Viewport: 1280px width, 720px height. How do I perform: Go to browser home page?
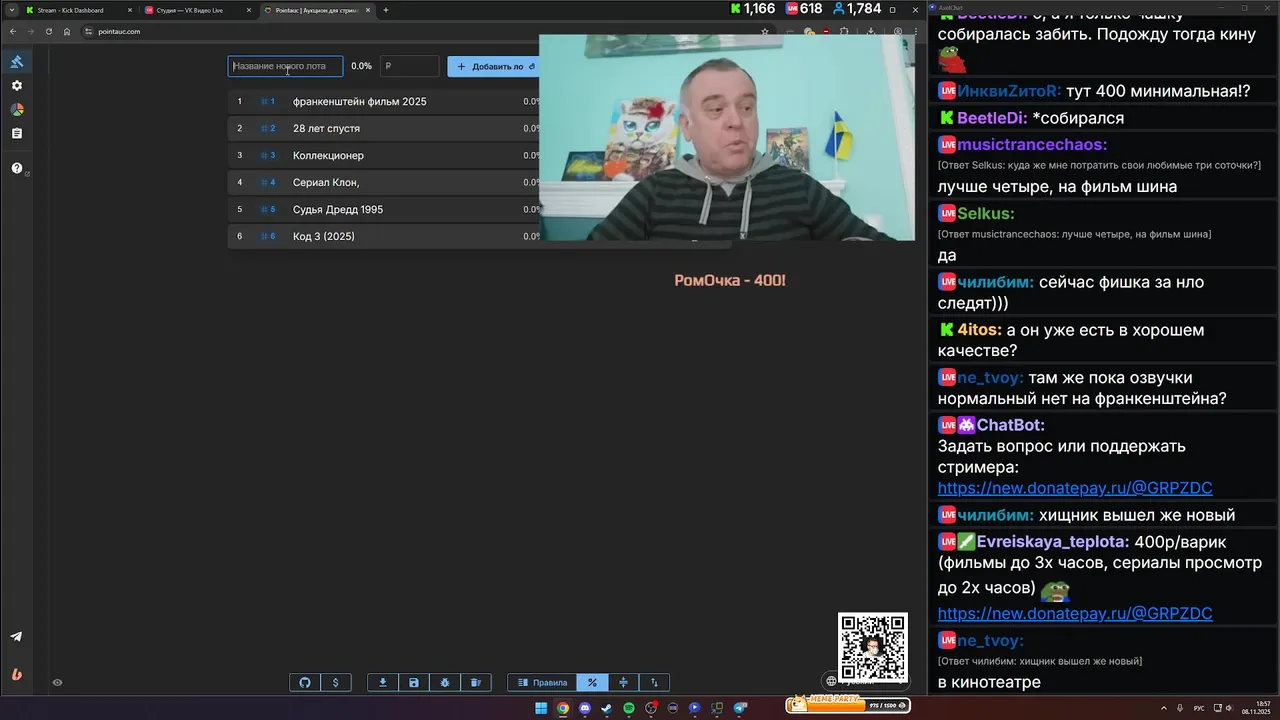click(x=66, y=31)
